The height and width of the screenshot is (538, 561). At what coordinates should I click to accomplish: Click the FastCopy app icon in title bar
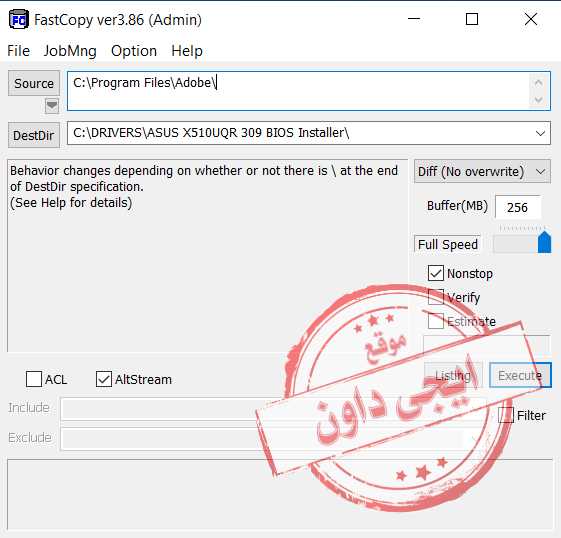point(18,19)
